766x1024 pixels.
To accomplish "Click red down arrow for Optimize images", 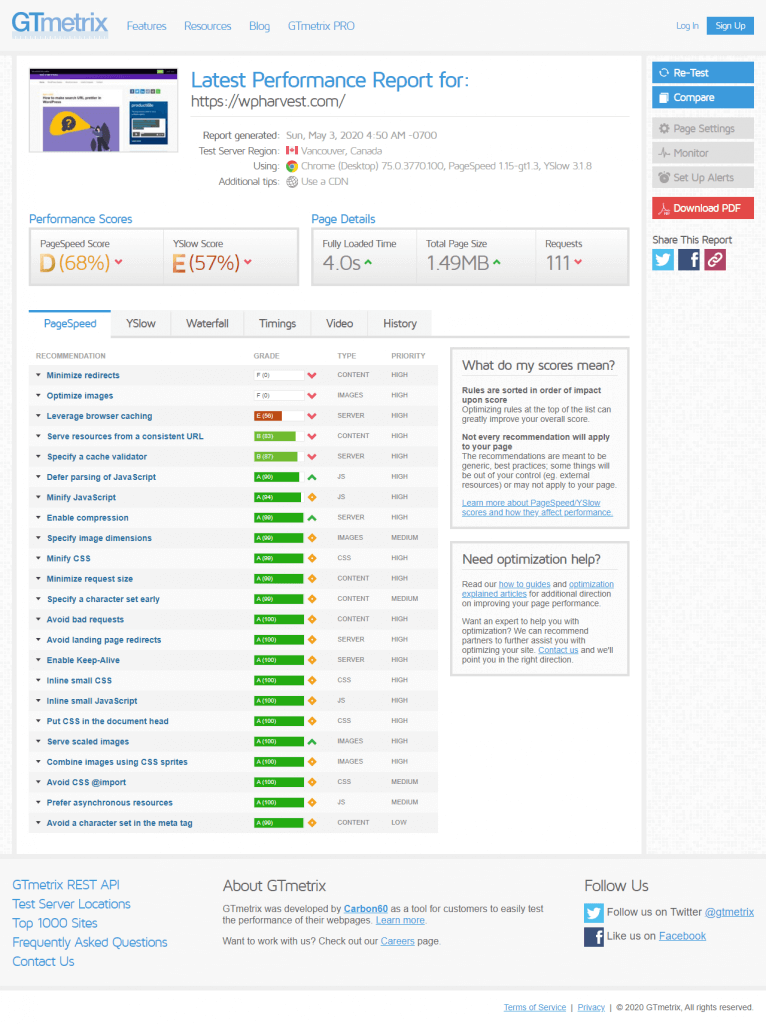I will coord(312,396).
